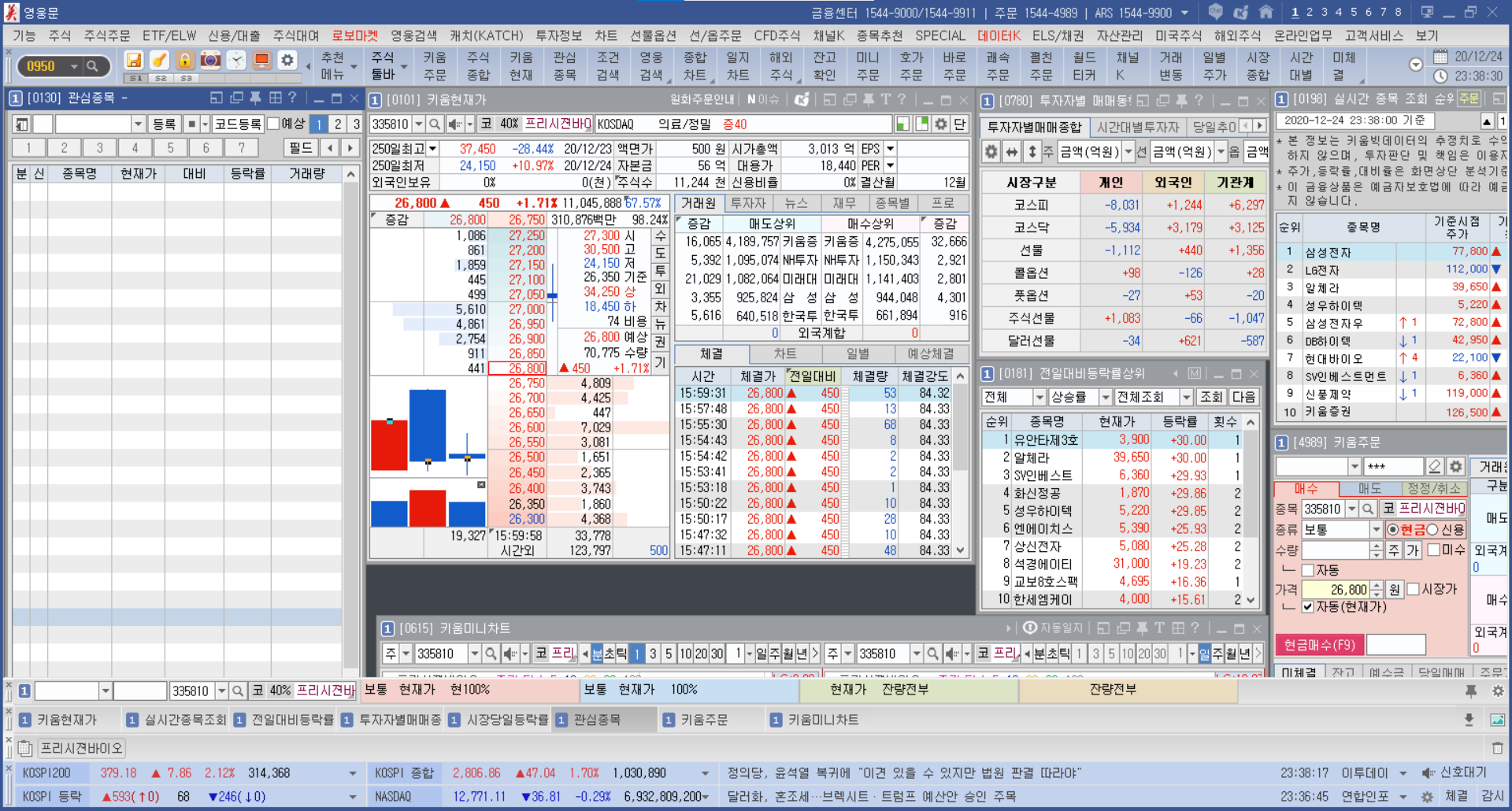Image resolution: width=1512 pixels, height=811 pixels.
Task: Switch to the 시간대별투자자 tab
Action: tap(1138, 128)
